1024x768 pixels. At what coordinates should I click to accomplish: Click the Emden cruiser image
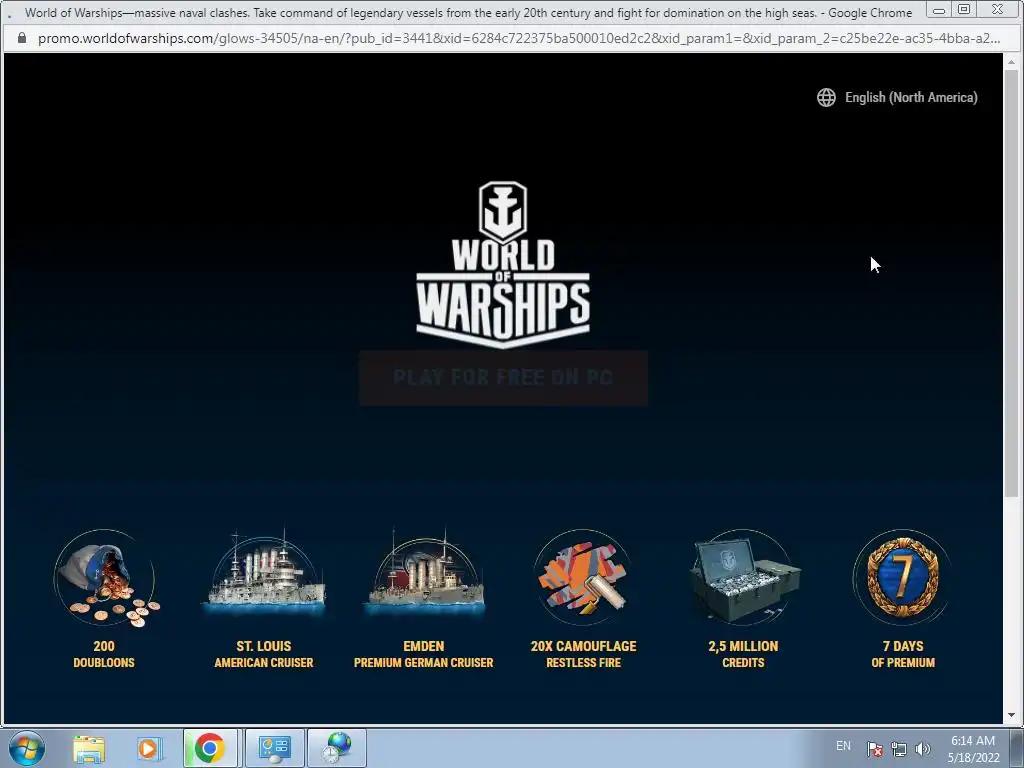click(424, 575)
